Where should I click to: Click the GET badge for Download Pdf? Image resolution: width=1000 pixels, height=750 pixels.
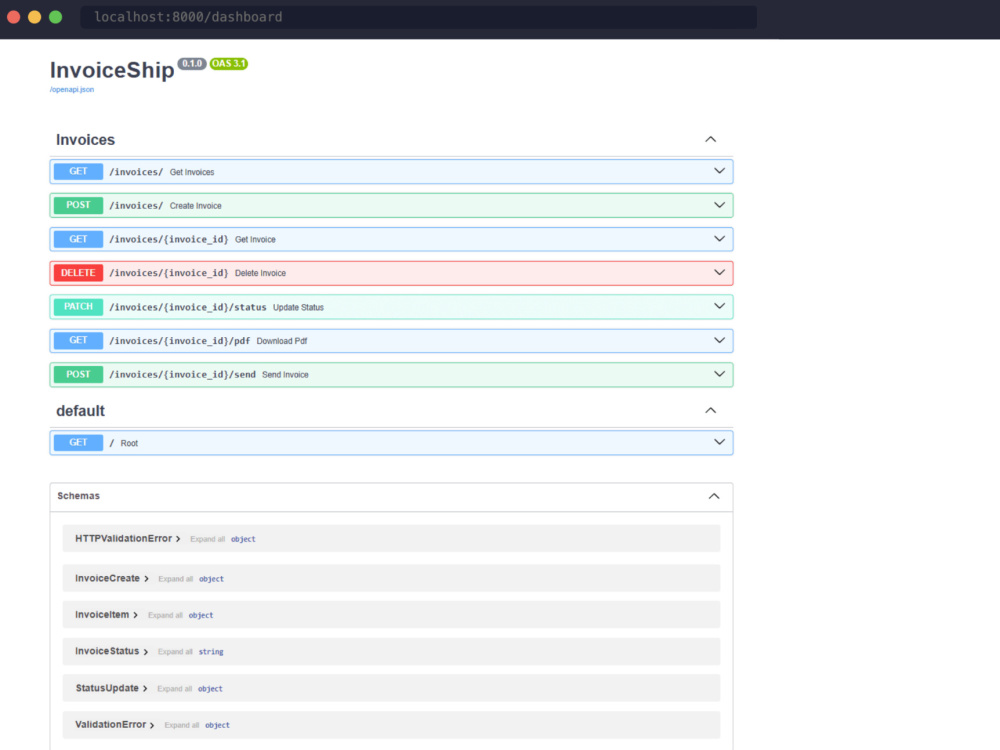click(78, 341)
